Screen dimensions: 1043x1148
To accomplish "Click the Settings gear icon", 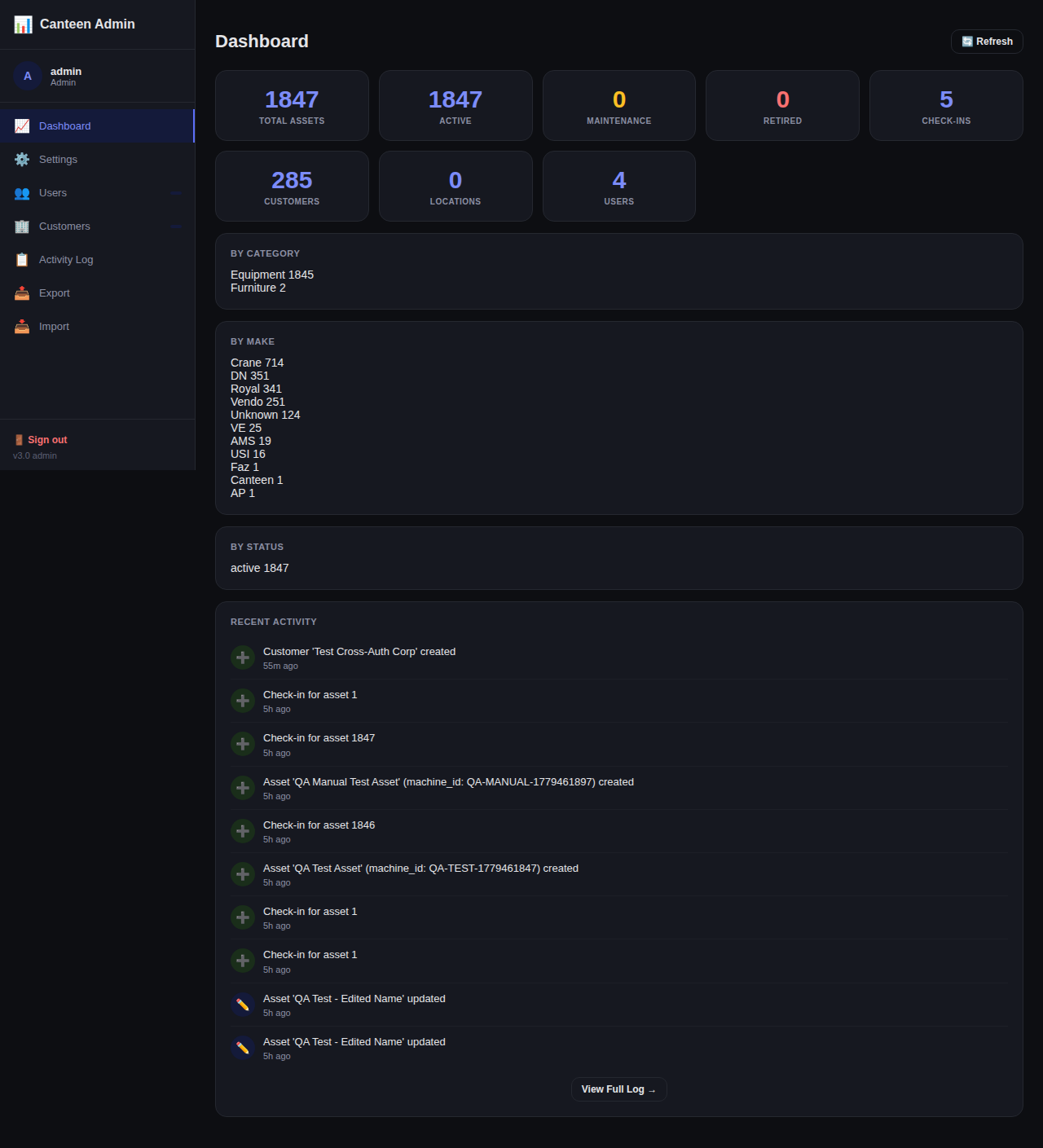I will pos(22,160).
